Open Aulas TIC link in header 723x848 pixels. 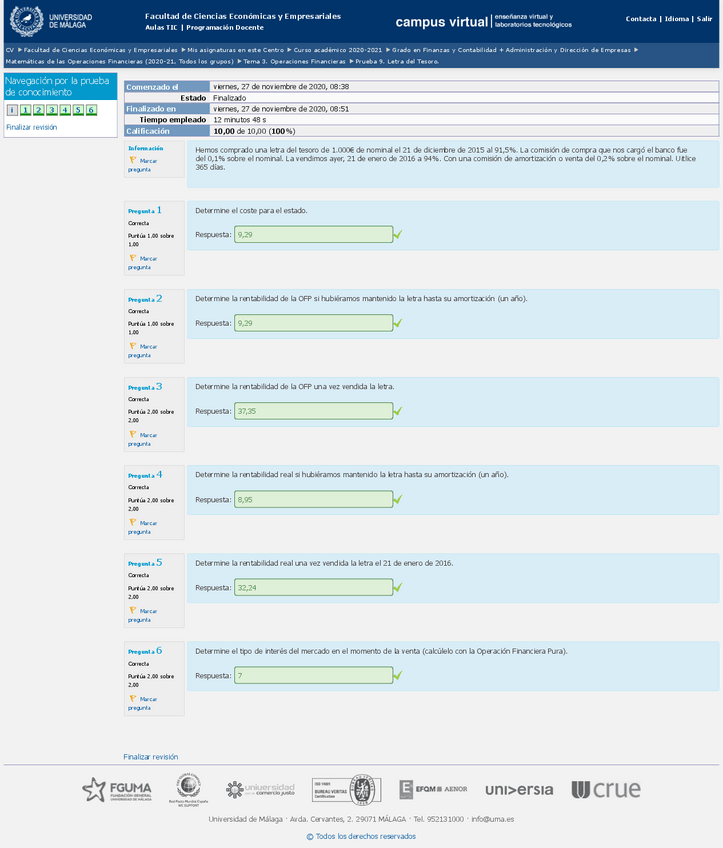coord(161,28)
